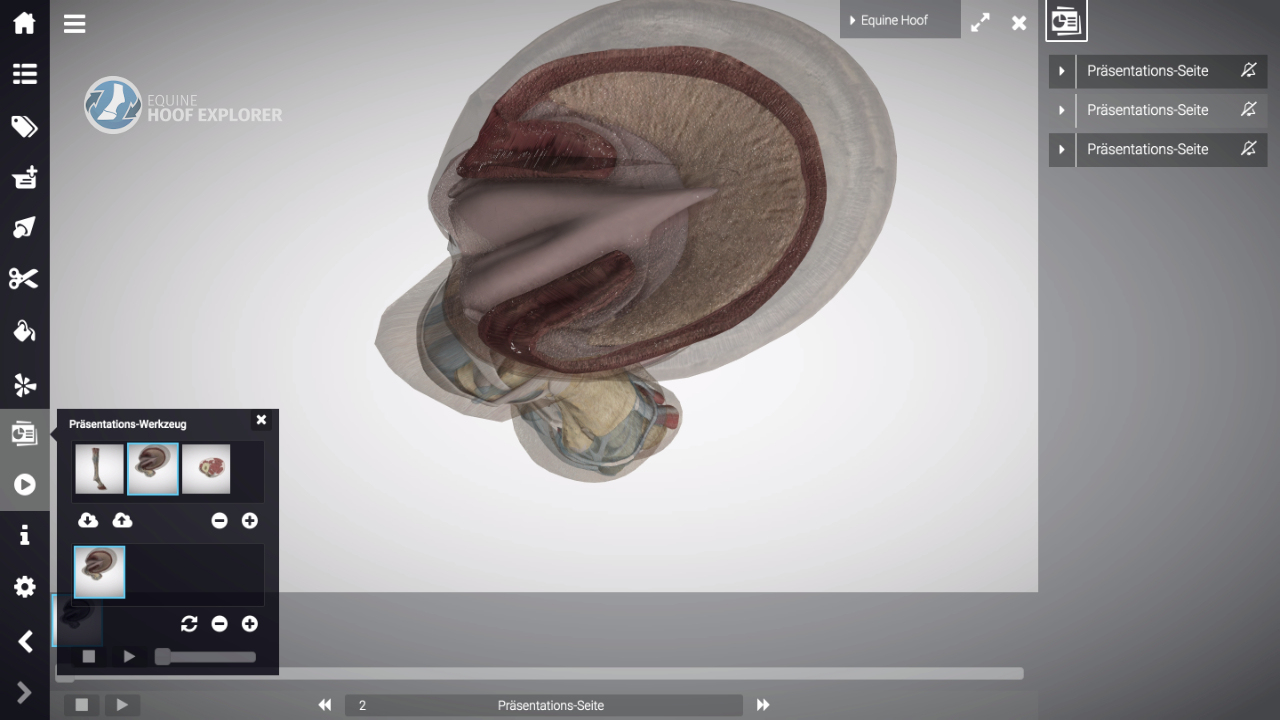Select the paint bucket coloring tool

coord(24,330)
